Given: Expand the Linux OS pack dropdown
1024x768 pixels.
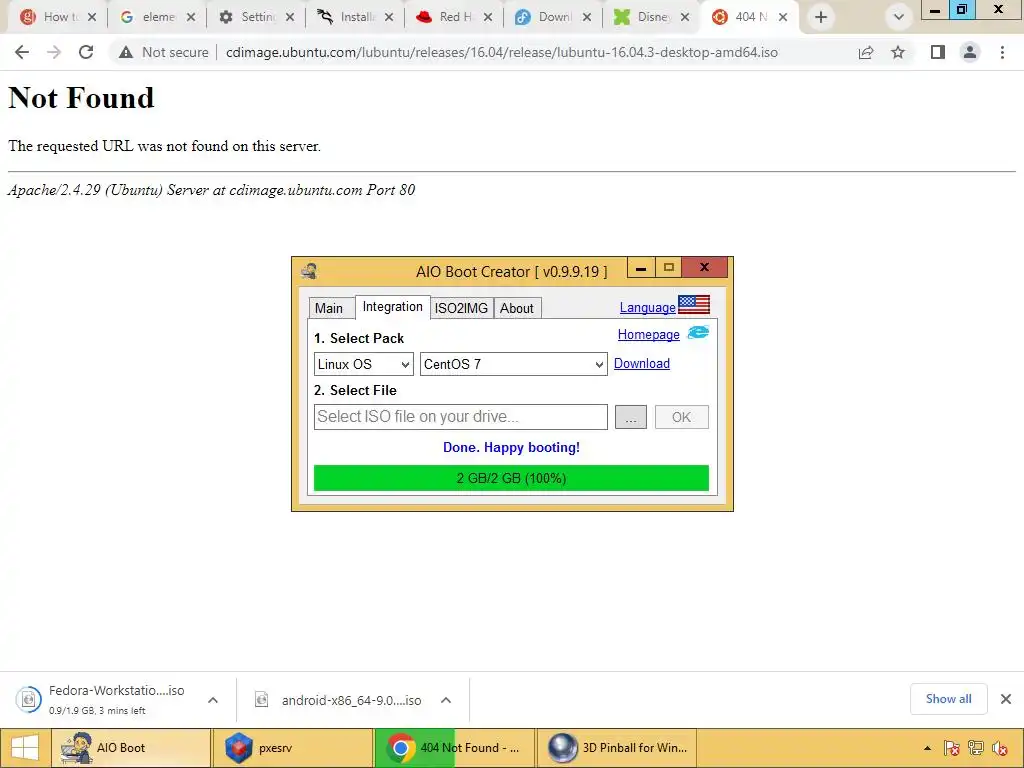Looking at the screenshot, I should (x=364, y=364).
